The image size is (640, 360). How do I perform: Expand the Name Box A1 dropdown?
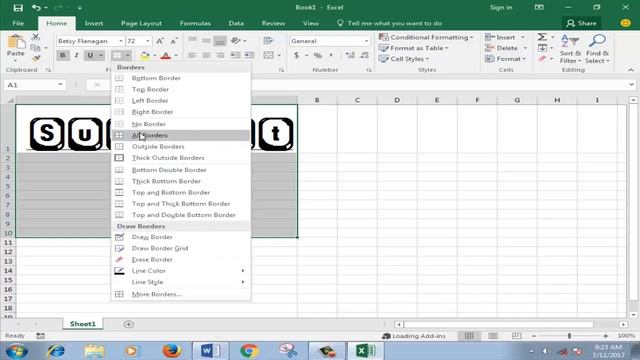pyautogui.click(x=60, y=84)
